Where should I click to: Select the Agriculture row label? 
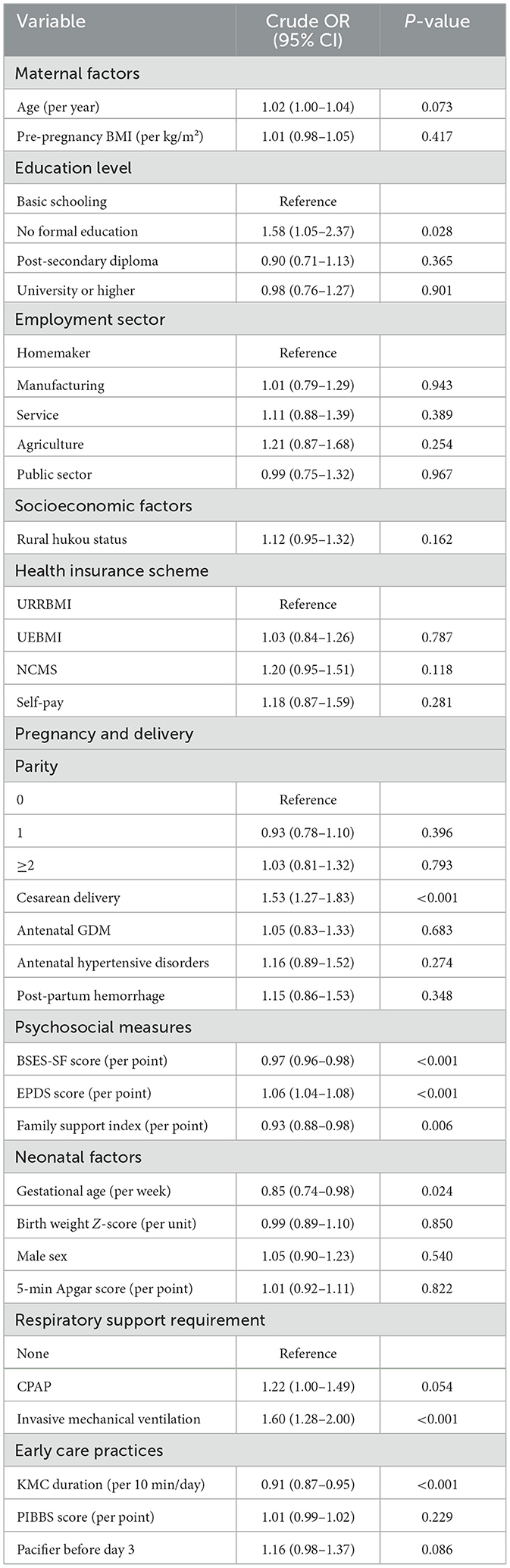[x=50, y=445]
